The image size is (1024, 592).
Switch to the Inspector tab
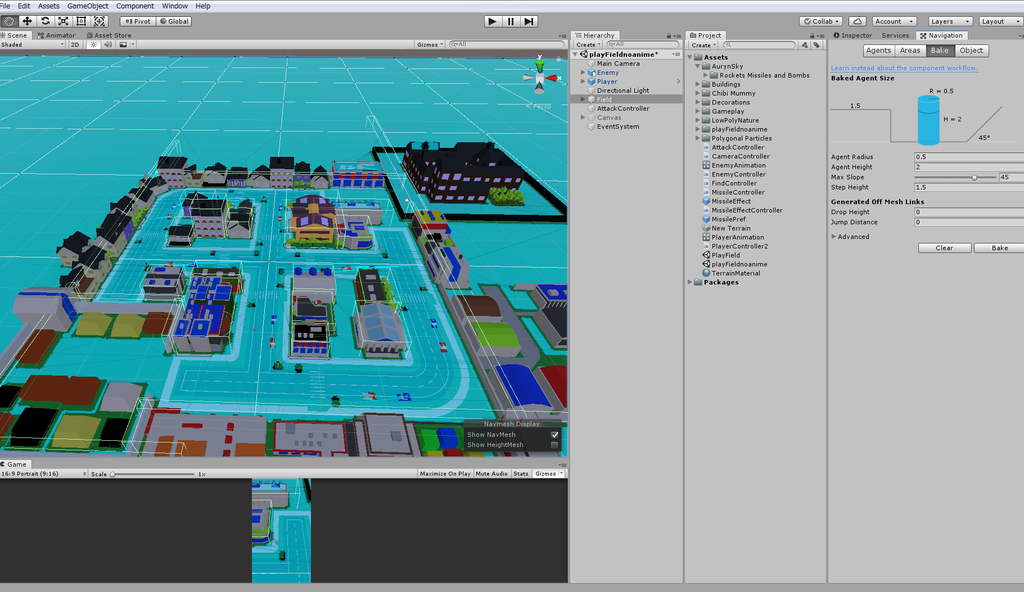(853, 35)
